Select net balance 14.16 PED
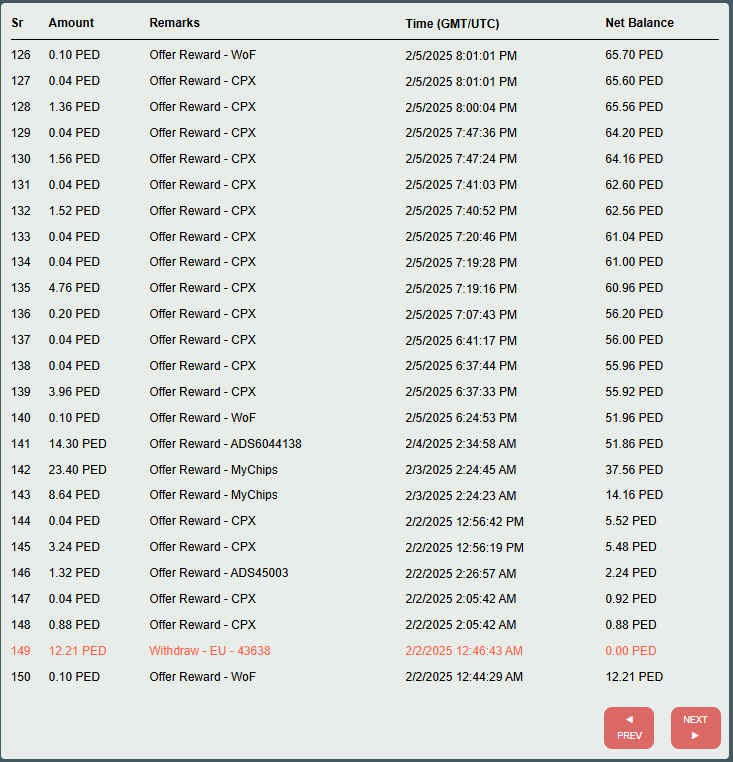The width and height of the screenshot is (733, 762). pyautogui.click(x=634, y=495)
